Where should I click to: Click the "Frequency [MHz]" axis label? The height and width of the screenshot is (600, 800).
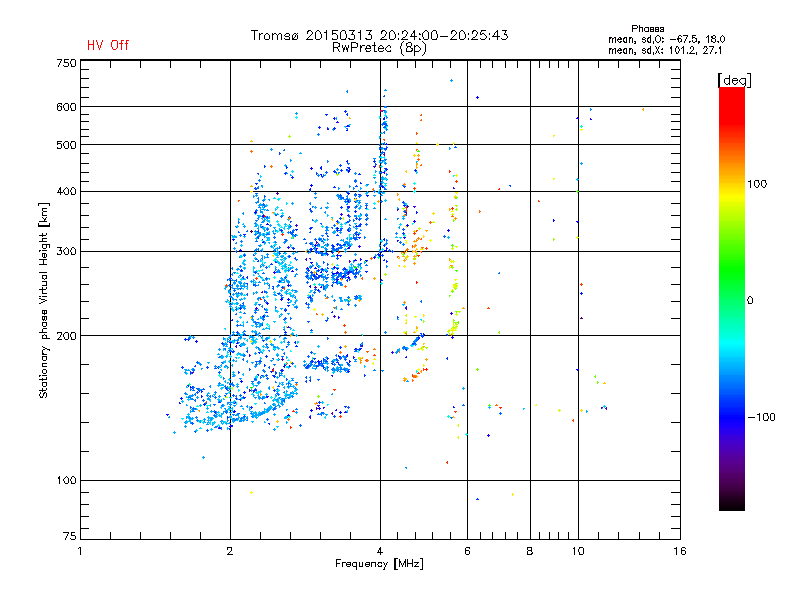tap(379, 564)
